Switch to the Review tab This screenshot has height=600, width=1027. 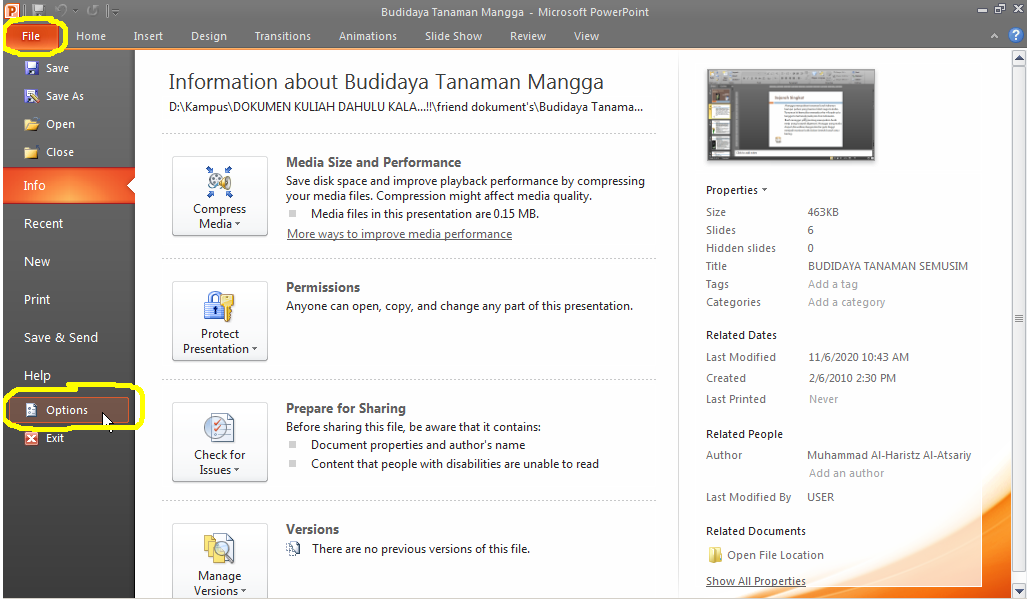click(x=528, y=36)
